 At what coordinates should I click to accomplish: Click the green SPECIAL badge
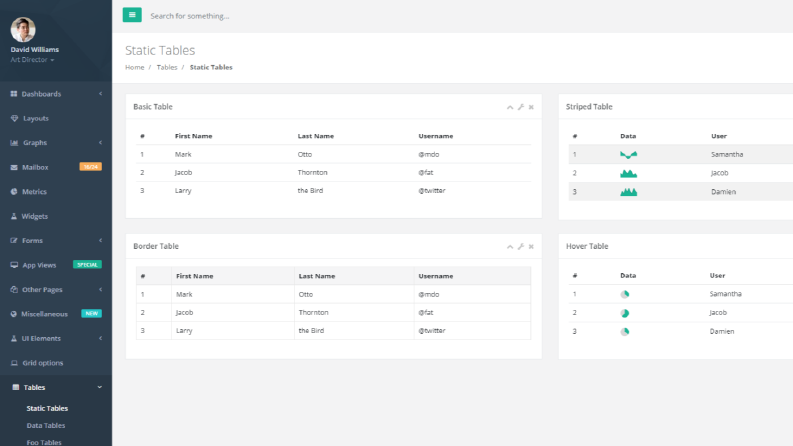(87, 264)
